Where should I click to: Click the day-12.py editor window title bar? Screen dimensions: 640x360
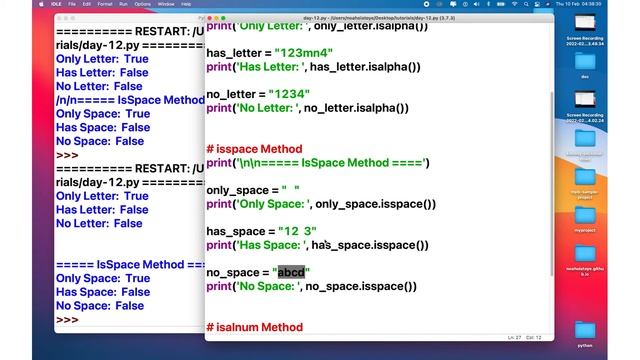coord(379,18)
